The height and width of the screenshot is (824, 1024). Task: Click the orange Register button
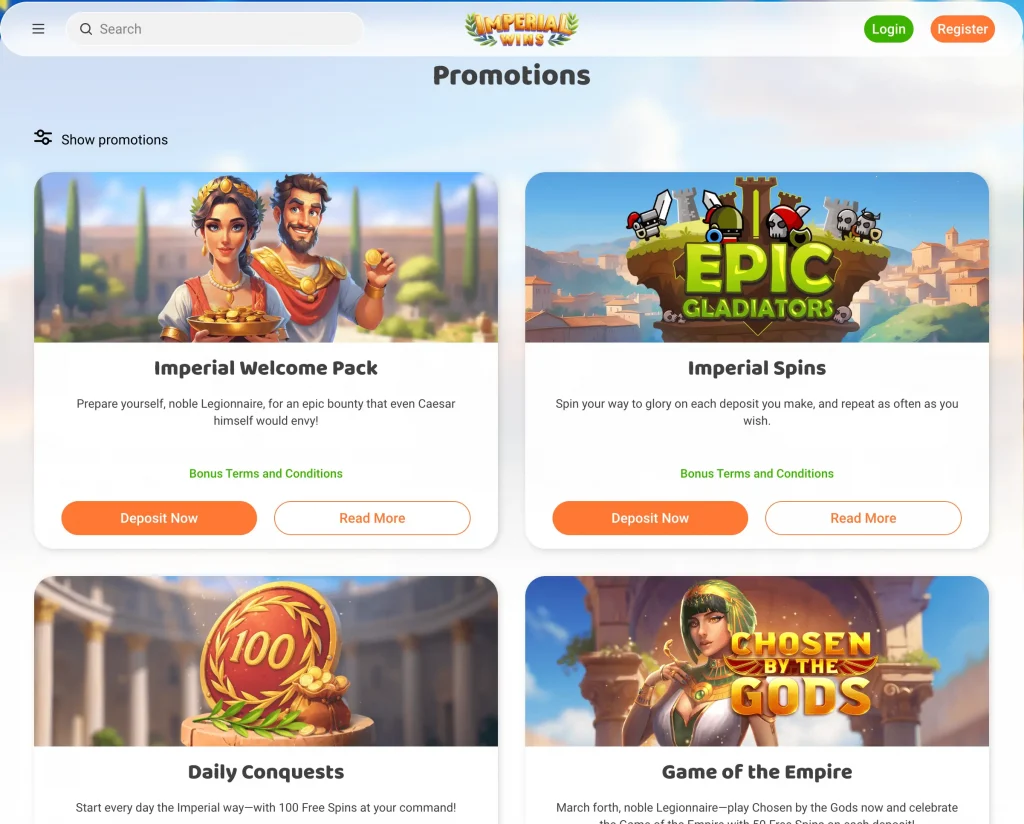pyautogui.click(x=962, y=29)
